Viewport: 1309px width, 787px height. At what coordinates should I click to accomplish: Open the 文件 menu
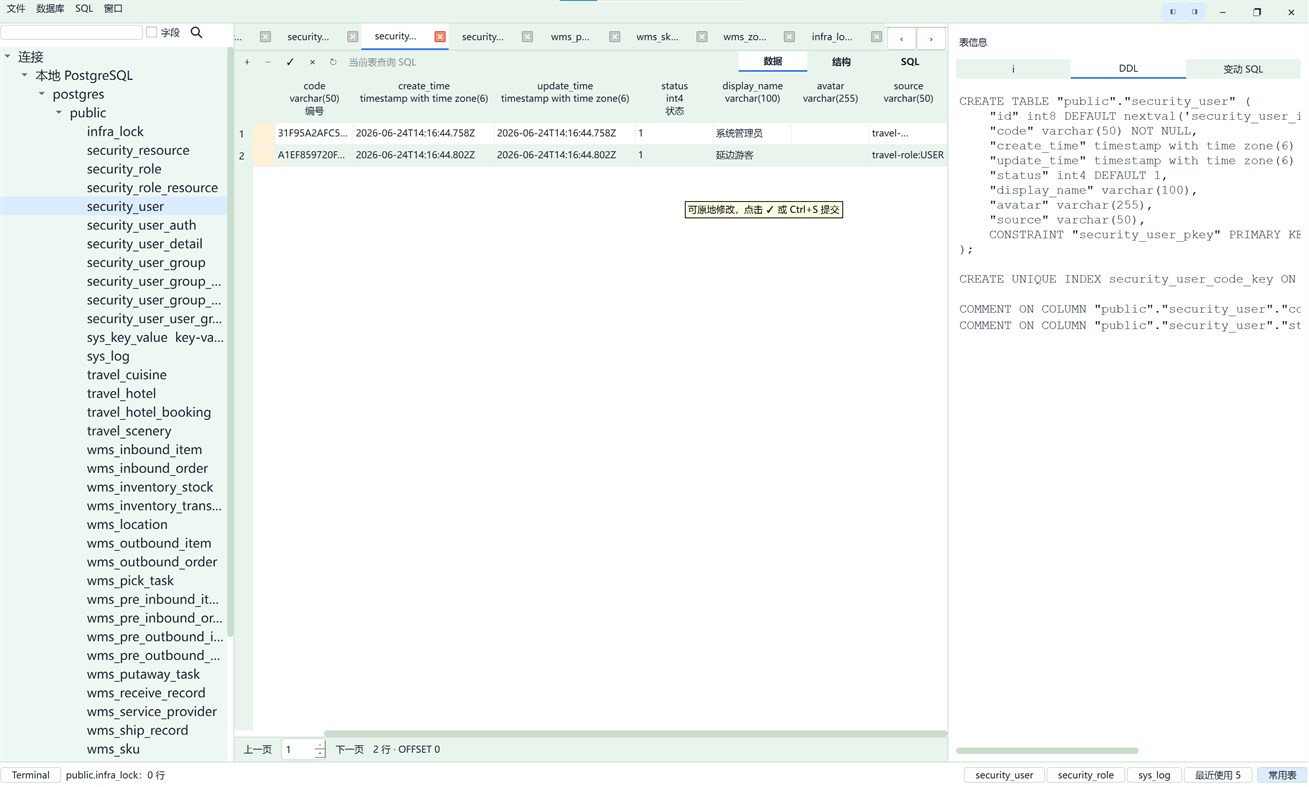click(16, 9)
